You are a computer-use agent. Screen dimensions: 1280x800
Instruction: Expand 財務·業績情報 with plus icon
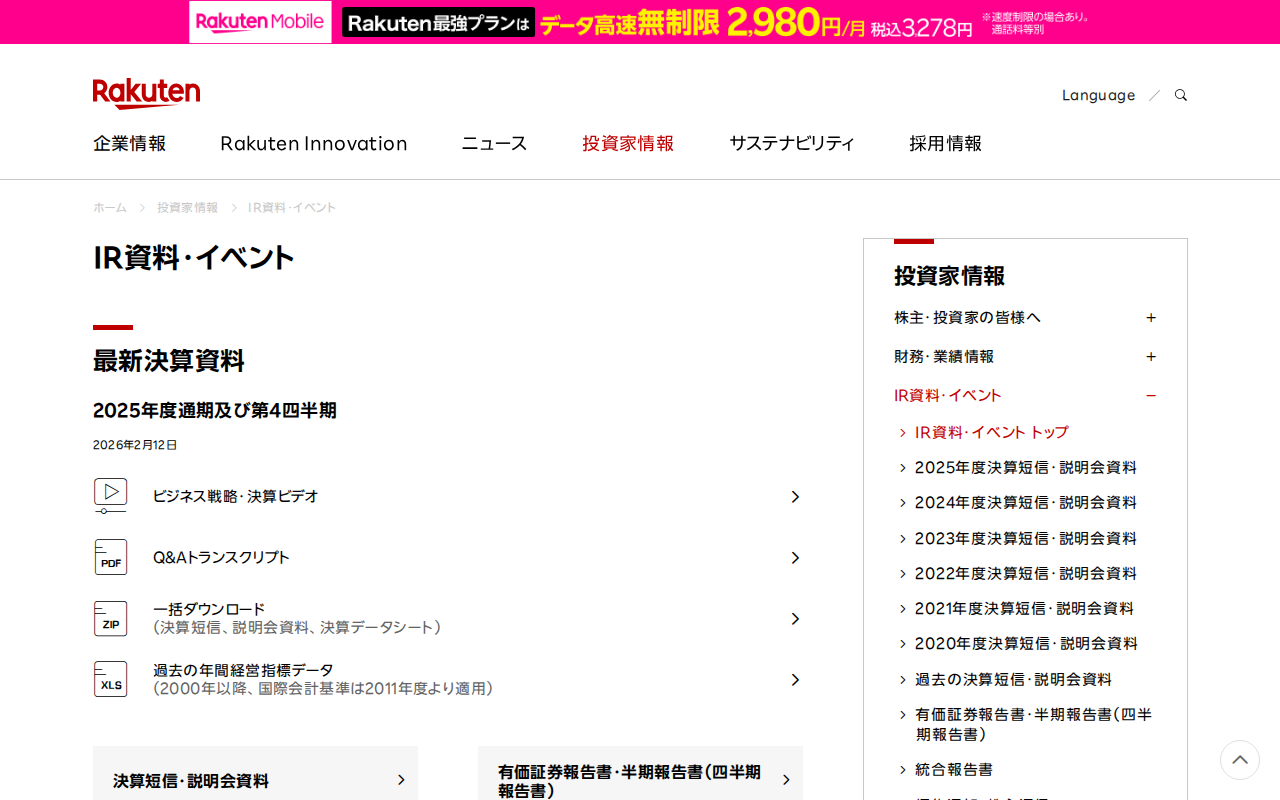tap(1151, 356)
